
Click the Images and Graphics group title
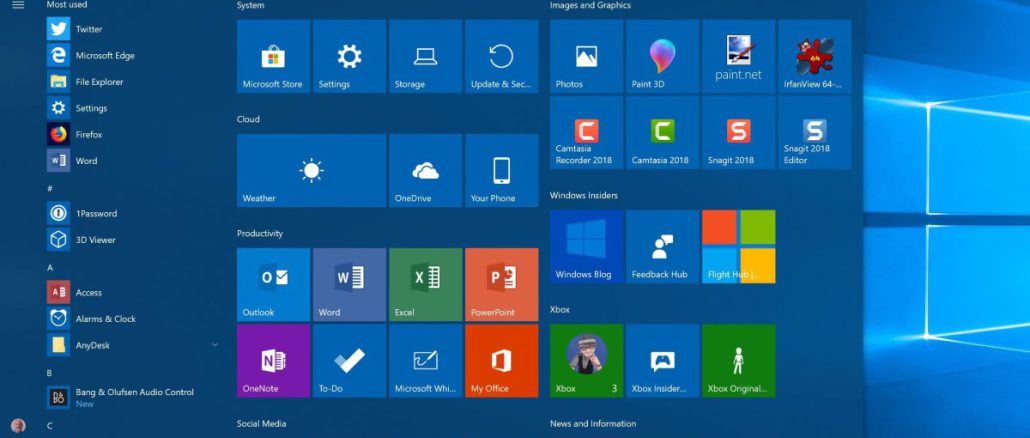[x=590, y=5]
